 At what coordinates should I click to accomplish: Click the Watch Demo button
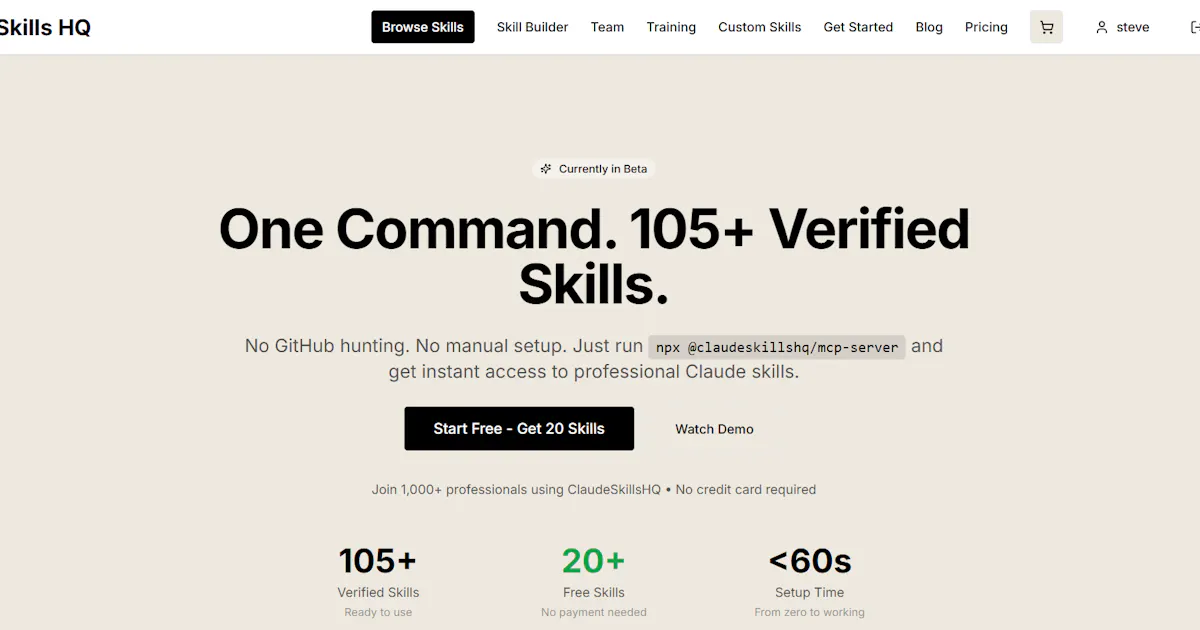[714, 429]
